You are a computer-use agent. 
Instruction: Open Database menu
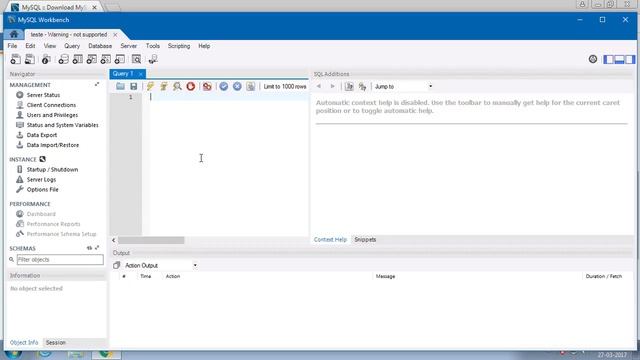point(100,46)
